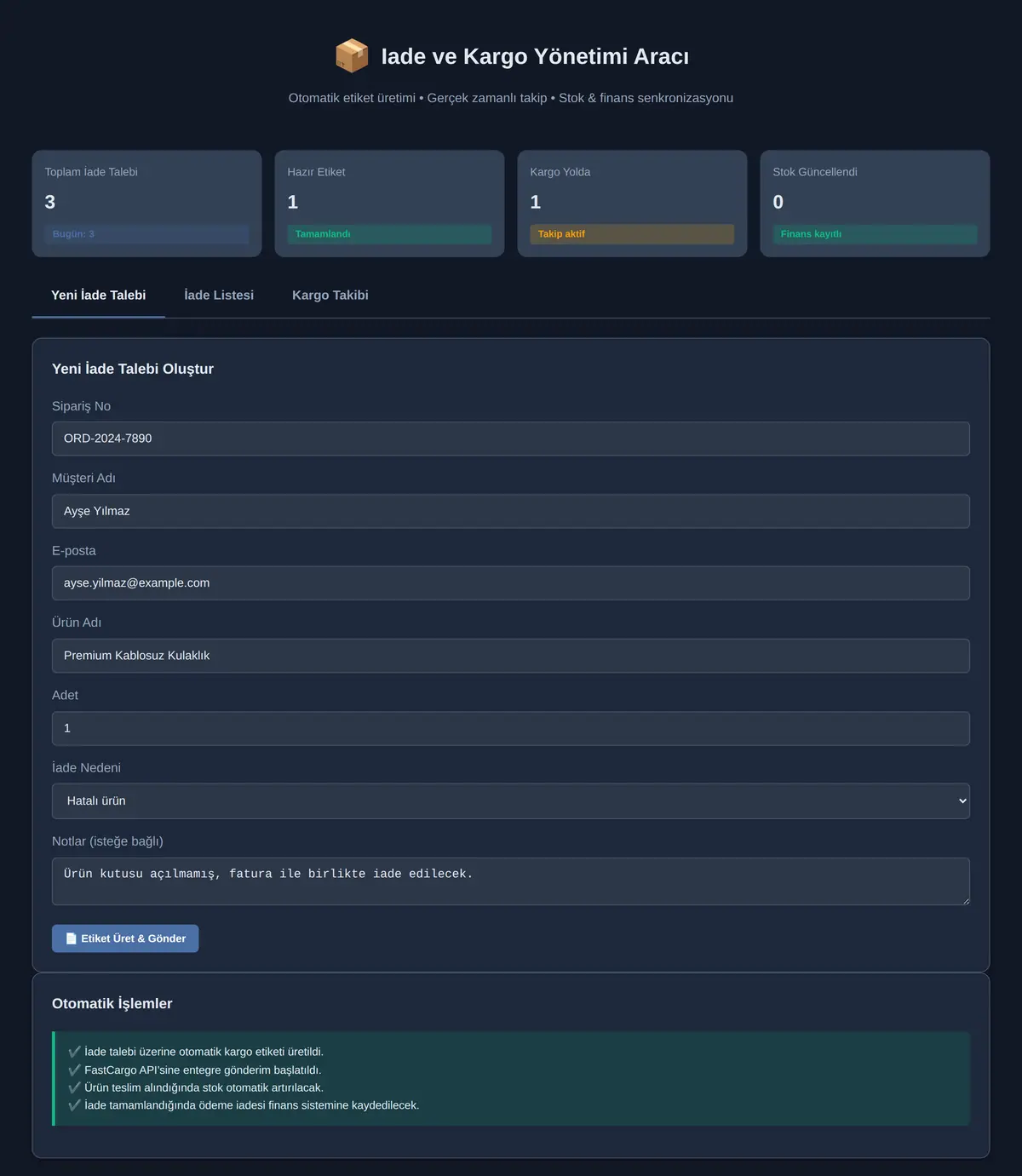Click the Kargo Yolda card label

click(560, 172)
